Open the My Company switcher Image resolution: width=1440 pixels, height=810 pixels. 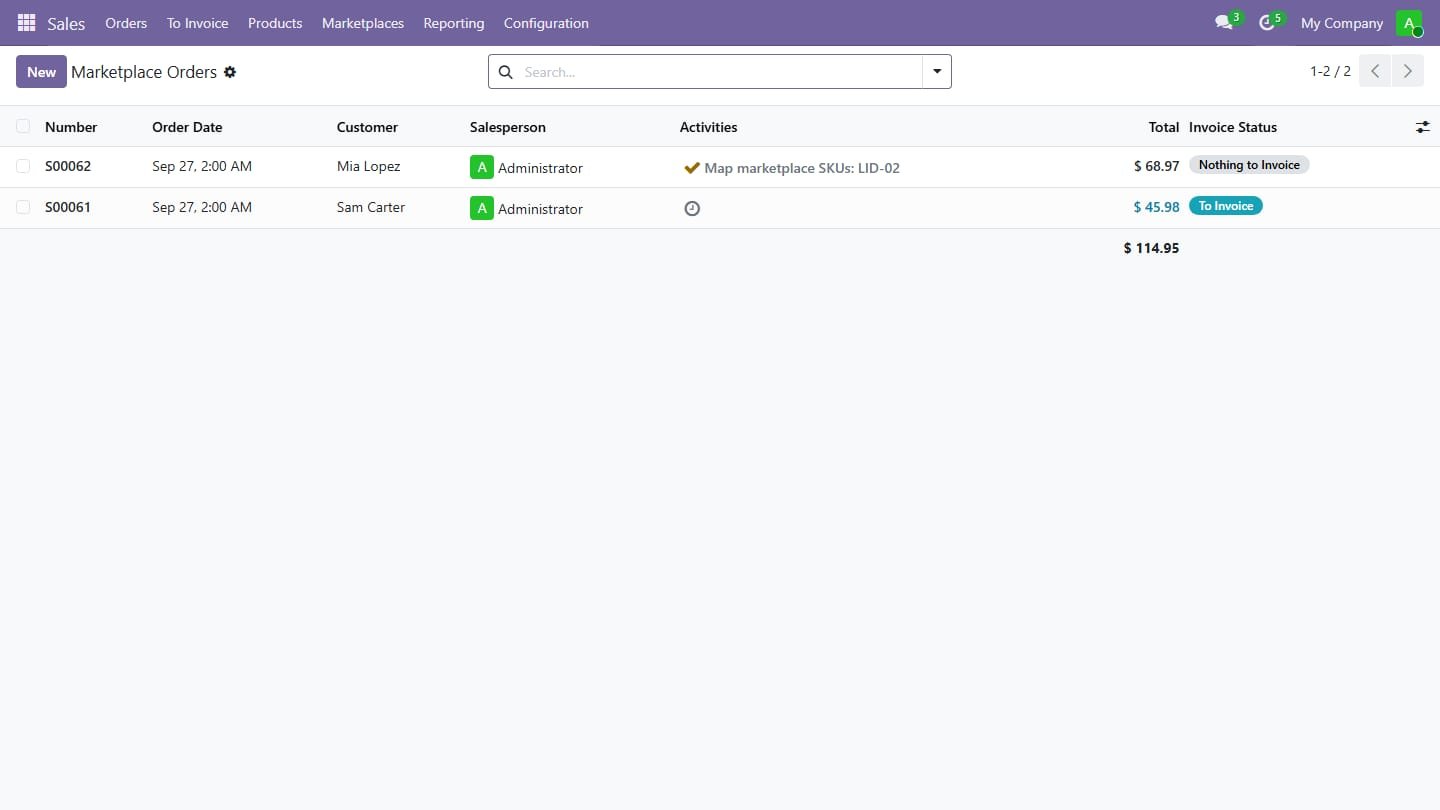click(1342, 23)
